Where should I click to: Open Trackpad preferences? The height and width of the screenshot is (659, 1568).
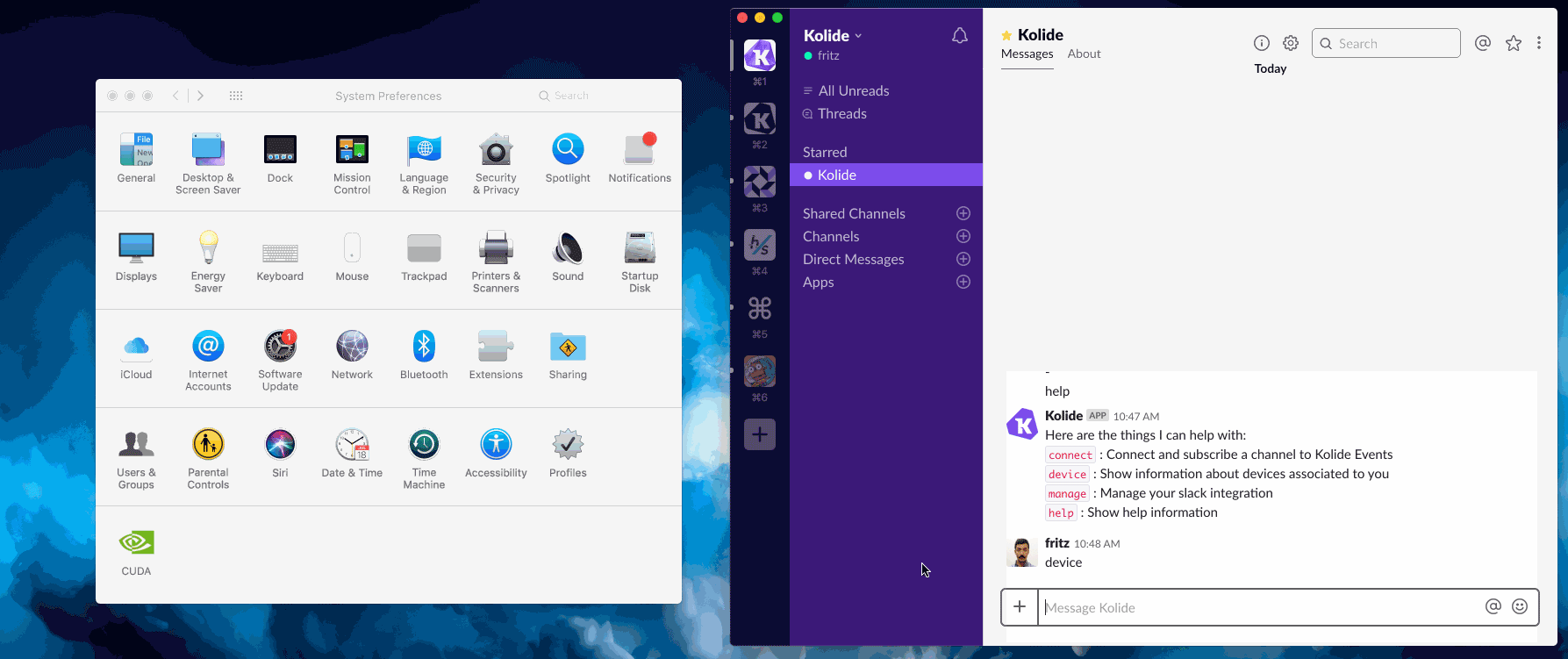click(424, 257)
